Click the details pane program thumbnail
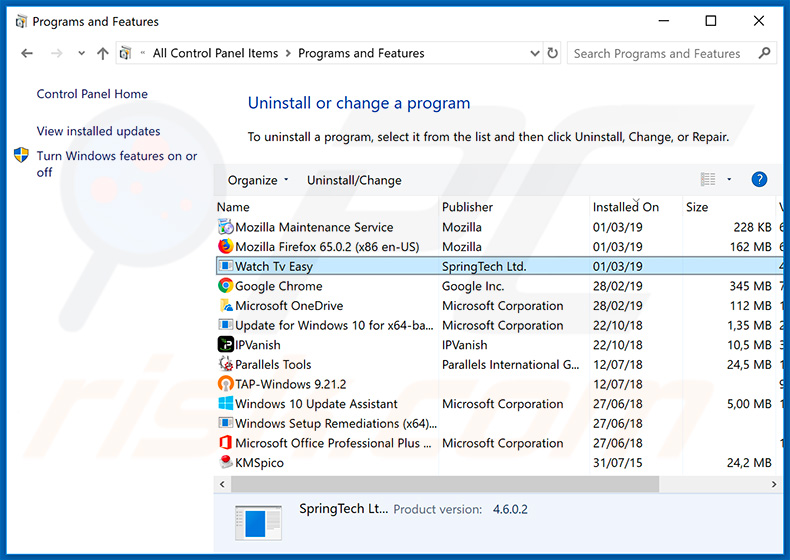Screen dimensions: 790x560 pyautogui.click(x=258, y=523)
